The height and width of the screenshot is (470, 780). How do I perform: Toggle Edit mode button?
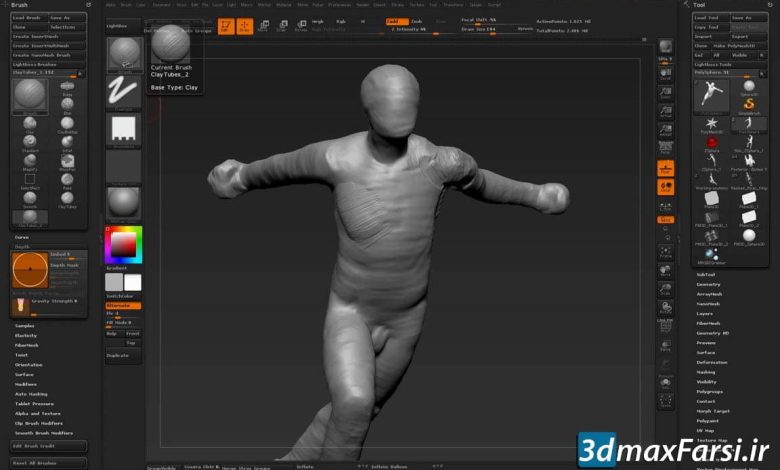coord(226,25)
